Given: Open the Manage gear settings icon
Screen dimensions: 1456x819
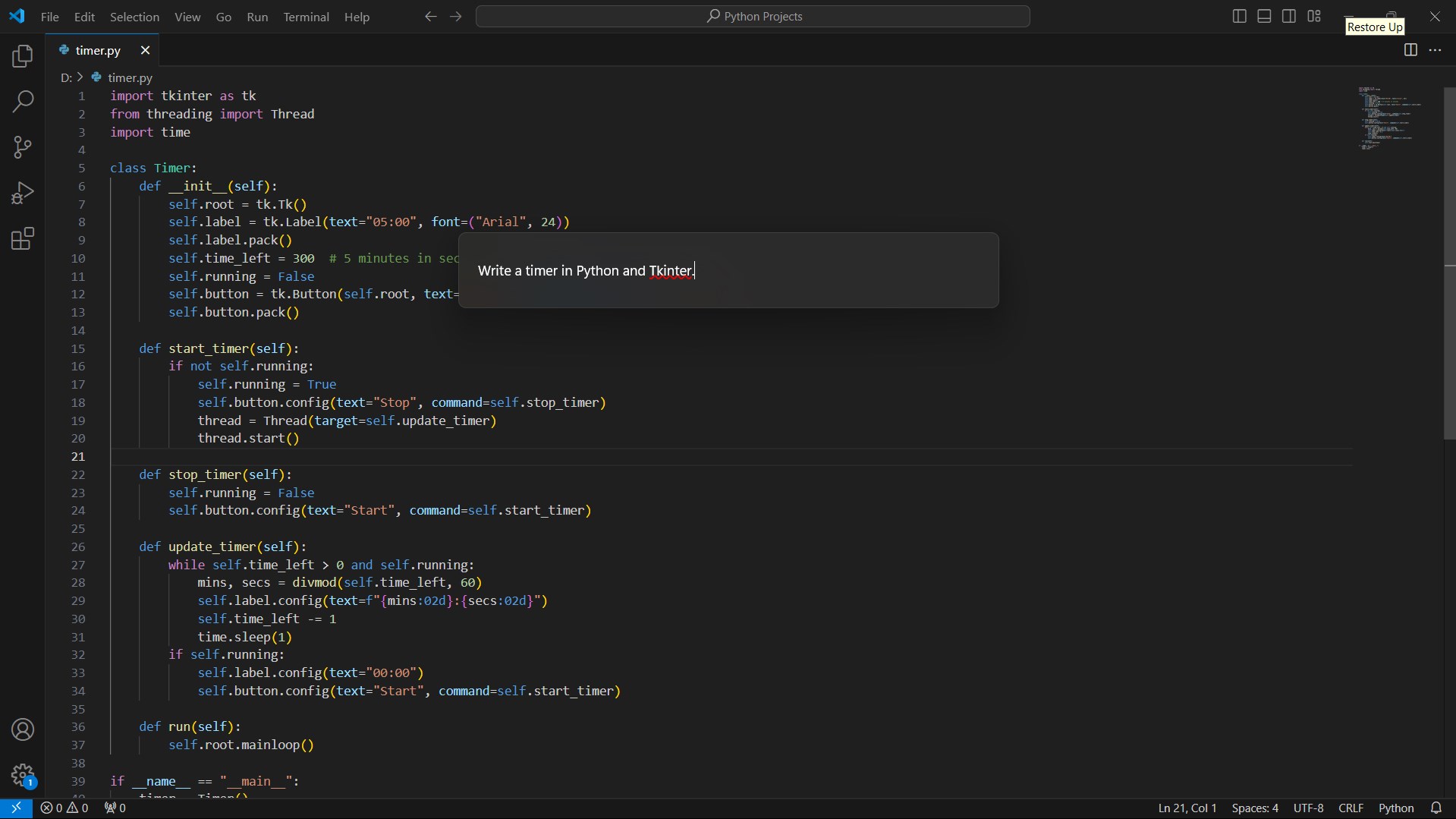Looking at the screenshot, I should coord(23,775).
